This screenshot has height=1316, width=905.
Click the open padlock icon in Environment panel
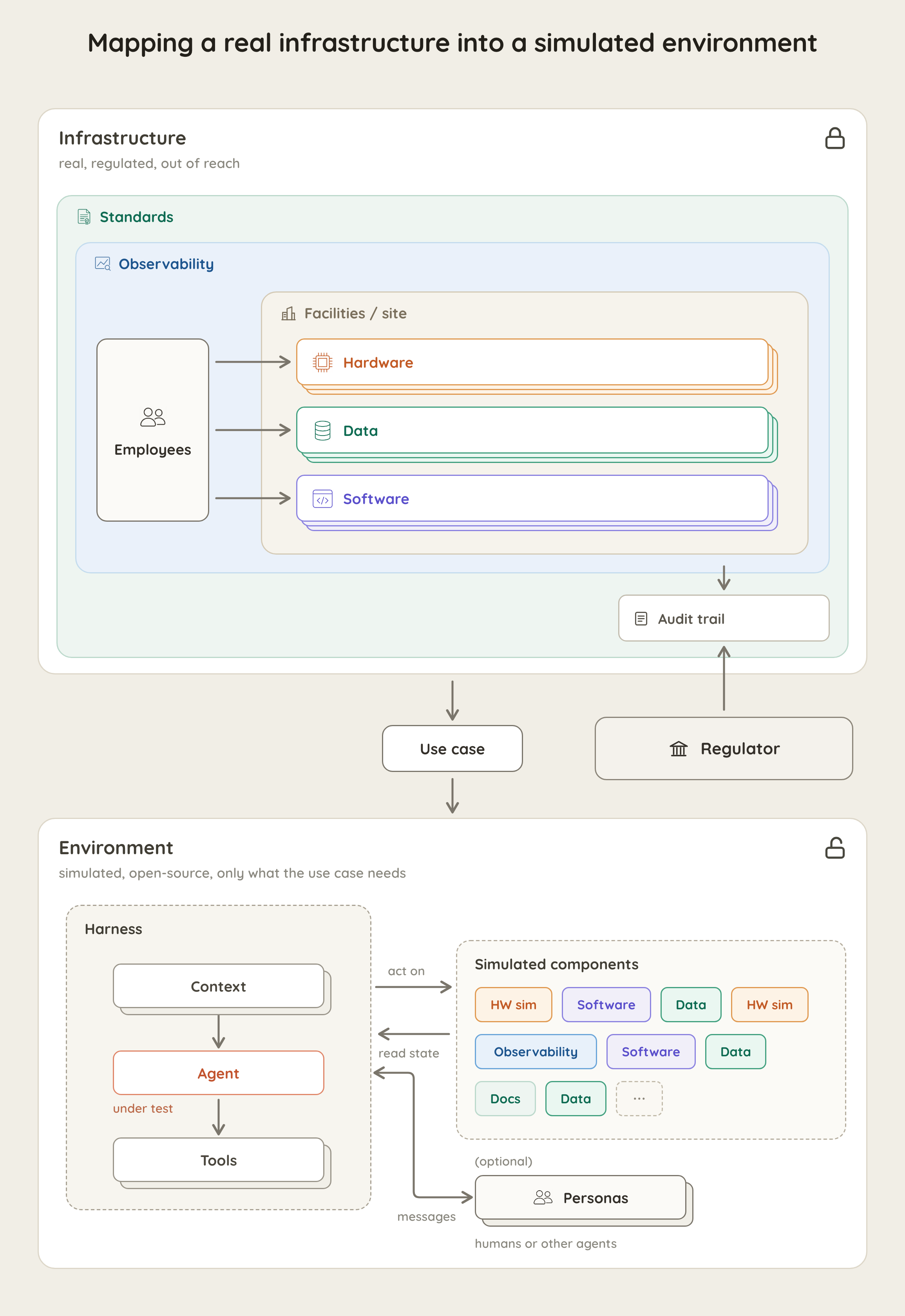click(835, 848)
